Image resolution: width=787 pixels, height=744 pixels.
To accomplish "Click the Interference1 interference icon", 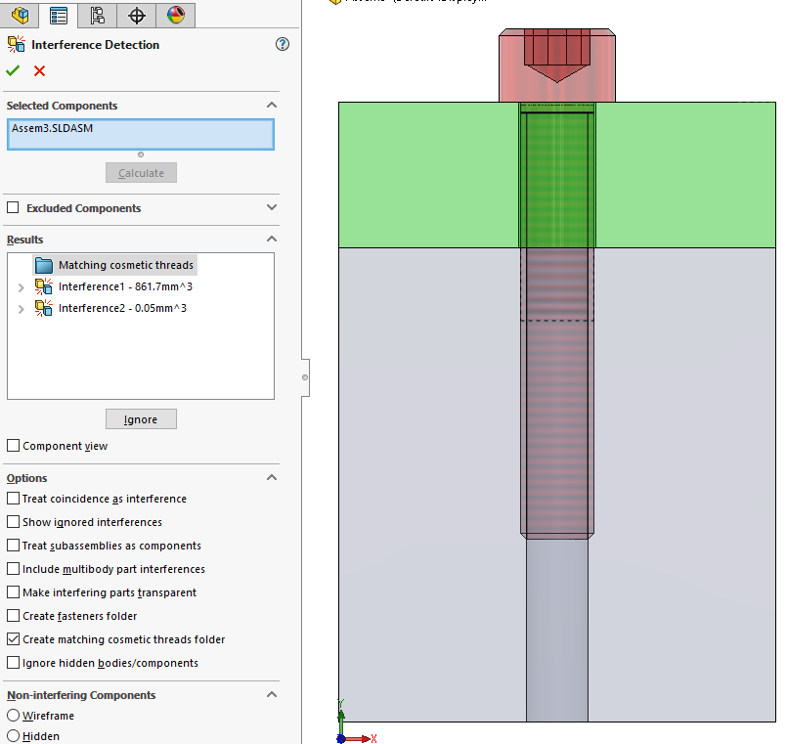I will 44,287.
